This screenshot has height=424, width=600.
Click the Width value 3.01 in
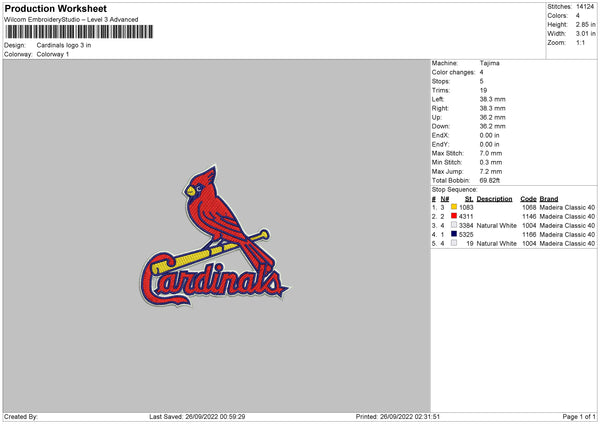click(585, 34)
